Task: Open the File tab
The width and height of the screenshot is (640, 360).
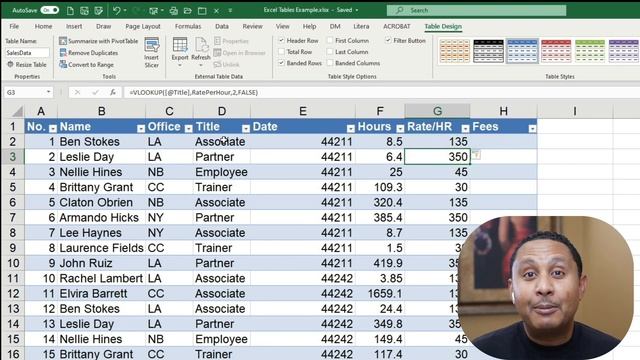Action: 14,26
